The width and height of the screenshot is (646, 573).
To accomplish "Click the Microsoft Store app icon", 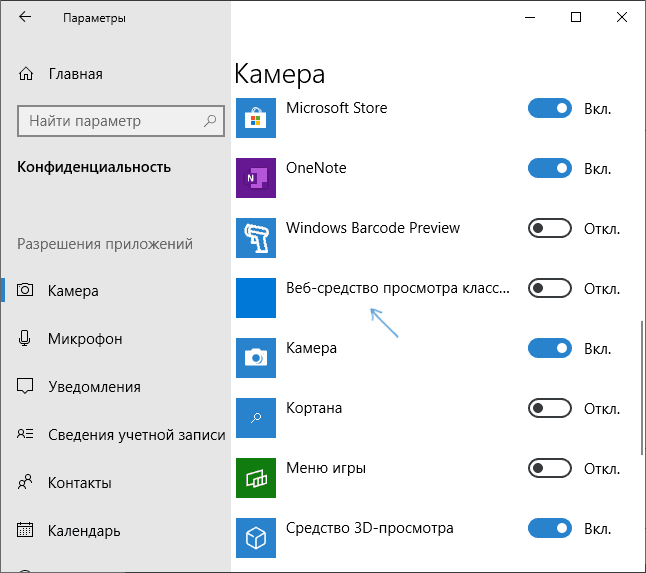I will tap(256, 118).
